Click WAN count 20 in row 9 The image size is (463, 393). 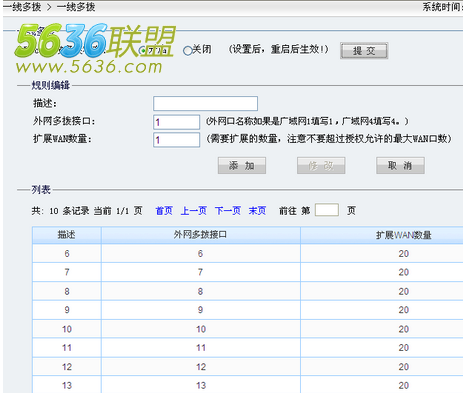coord(404,310)
